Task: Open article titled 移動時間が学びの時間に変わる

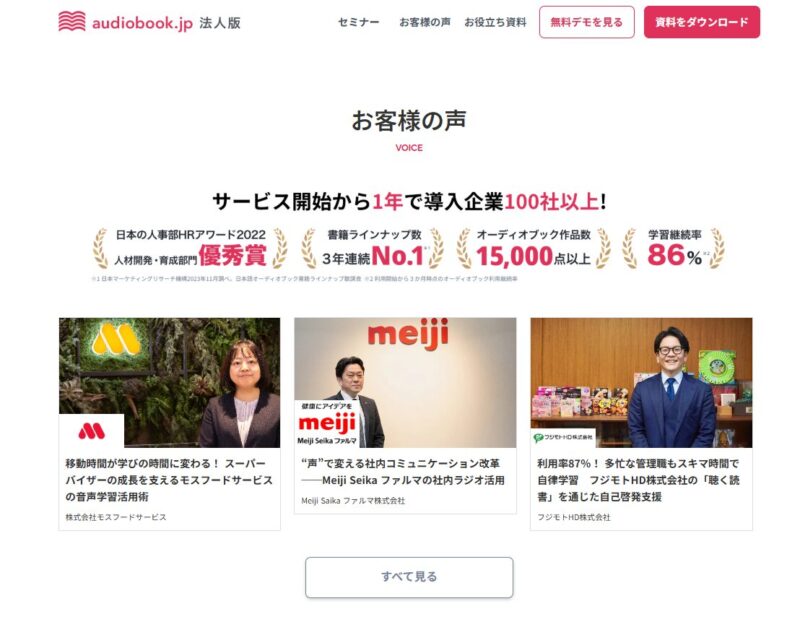Action: pyautogui.click(x=169, y=480)
